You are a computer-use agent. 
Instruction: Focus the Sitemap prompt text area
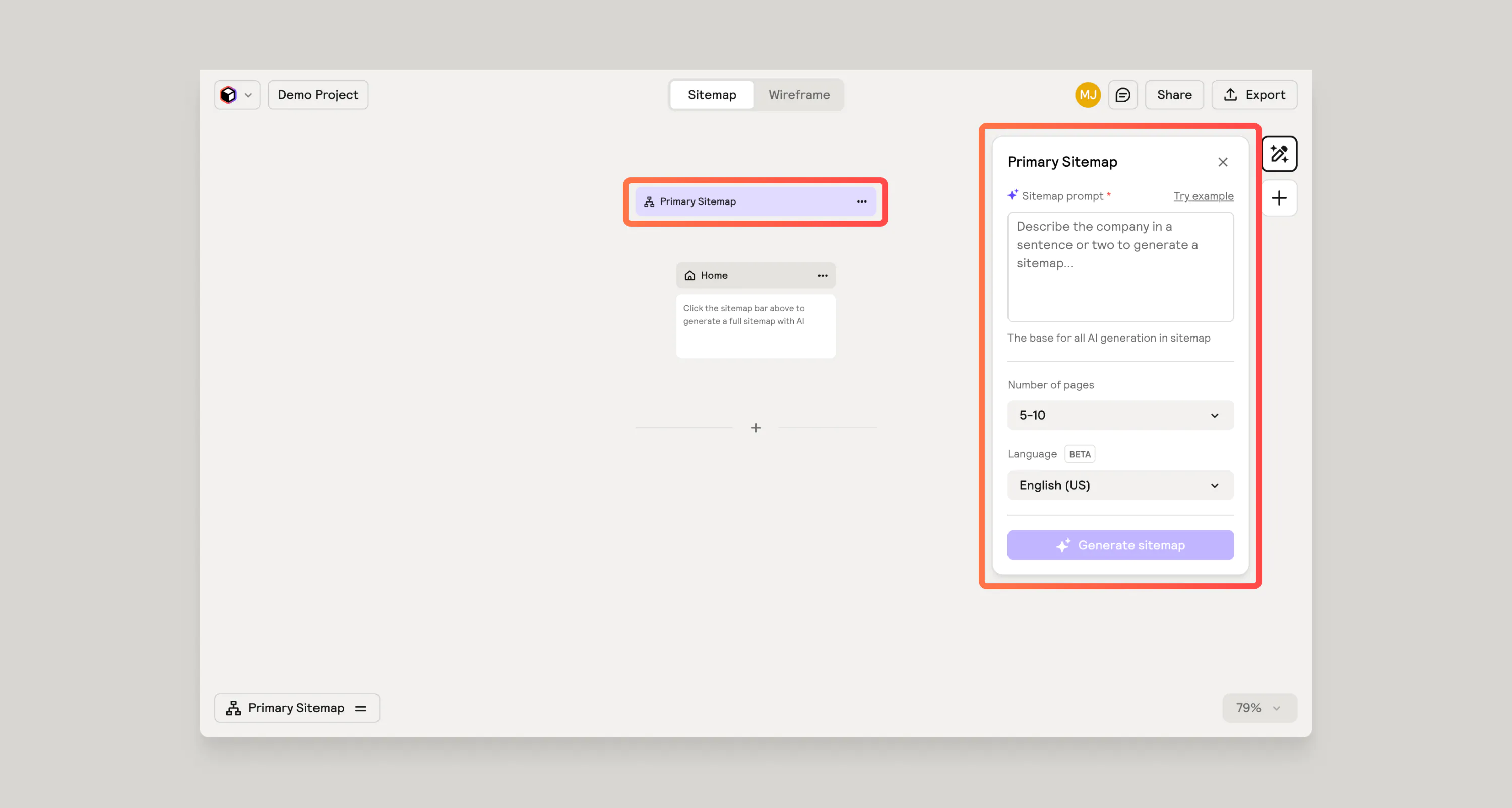click(1120, 267)
